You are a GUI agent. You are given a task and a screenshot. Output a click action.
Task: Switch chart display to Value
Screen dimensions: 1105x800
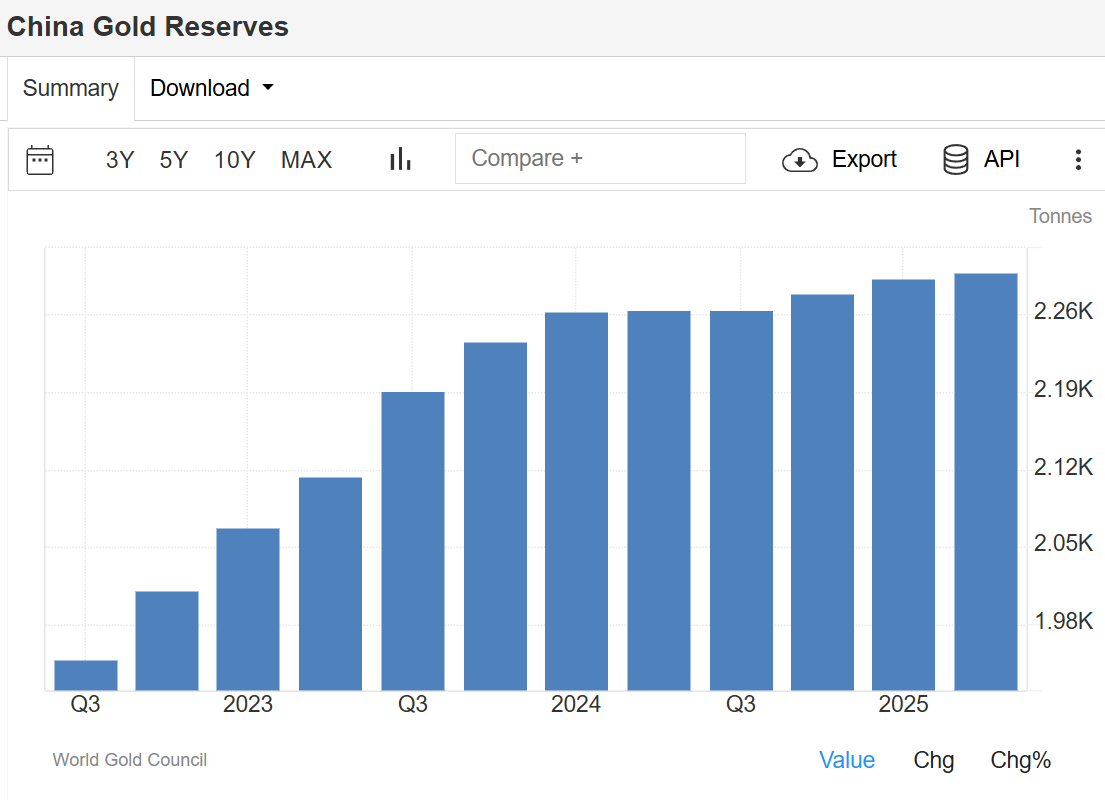coord(847,760)
